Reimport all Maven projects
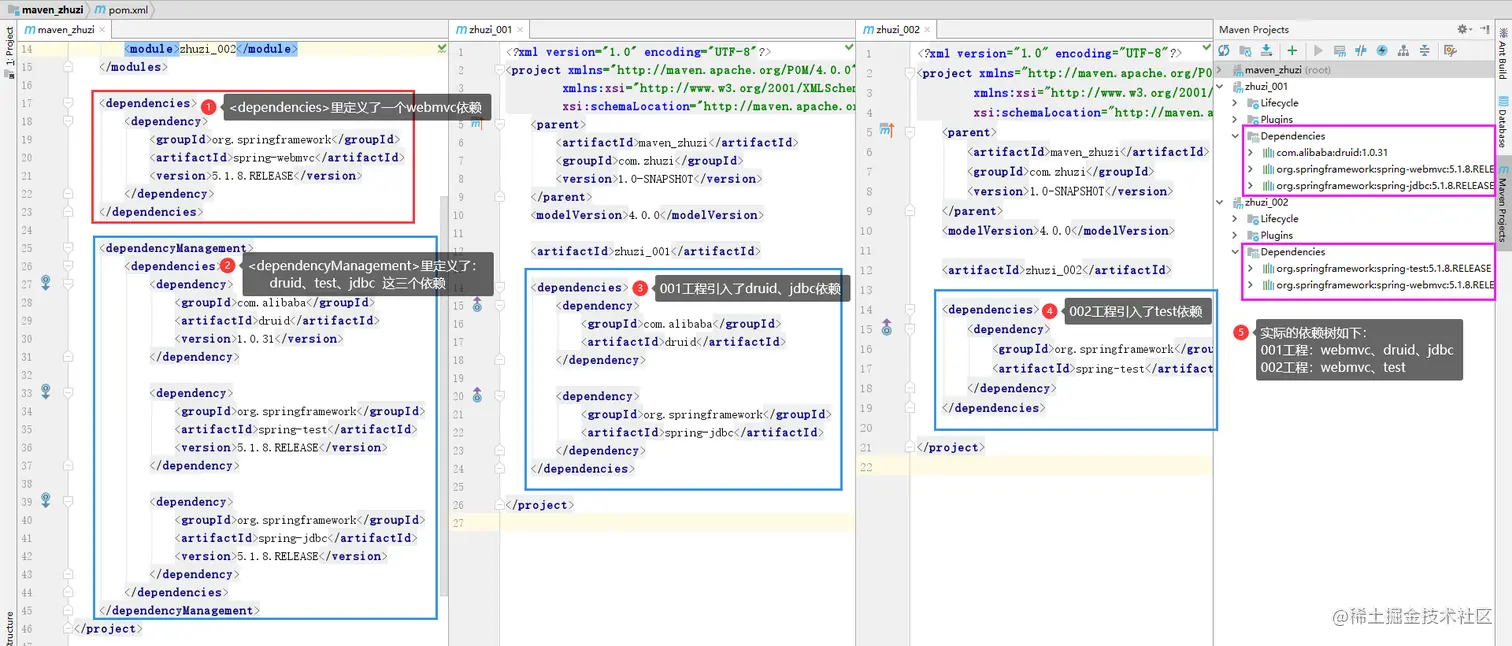Viewport: 1512px width, 646px height. pos(1224,50)
